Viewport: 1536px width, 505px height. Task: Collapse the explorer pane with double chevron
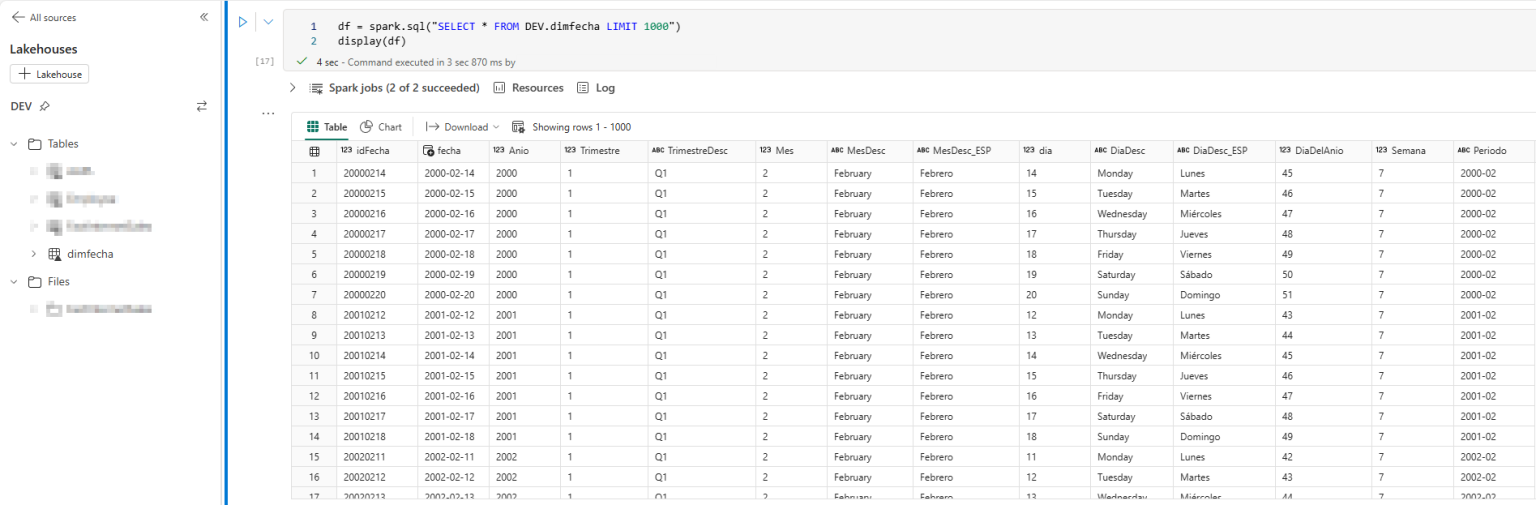[204, 17]
